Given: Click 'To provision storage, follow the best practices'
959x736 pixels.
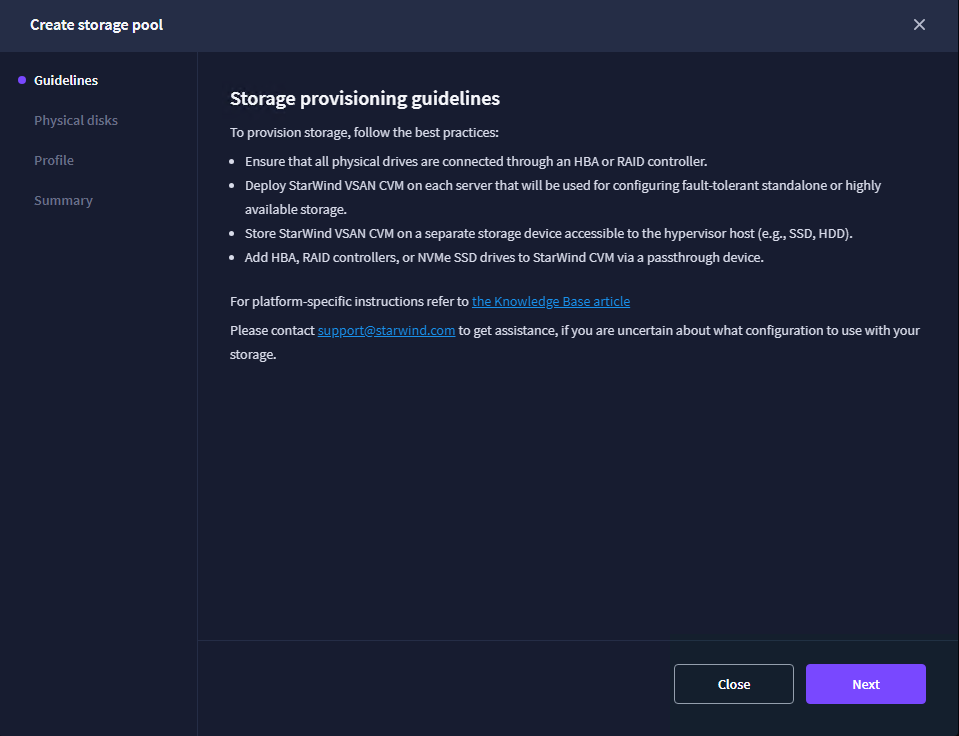Looking at the screenshot, I should coord(364,133).
